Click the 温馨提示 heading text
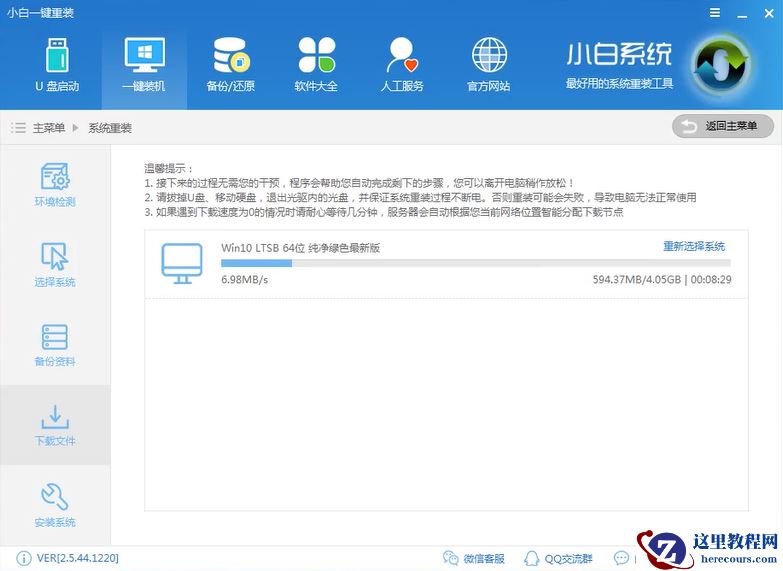The height and width of the screenshot is (571, 783). click(168, 168)
